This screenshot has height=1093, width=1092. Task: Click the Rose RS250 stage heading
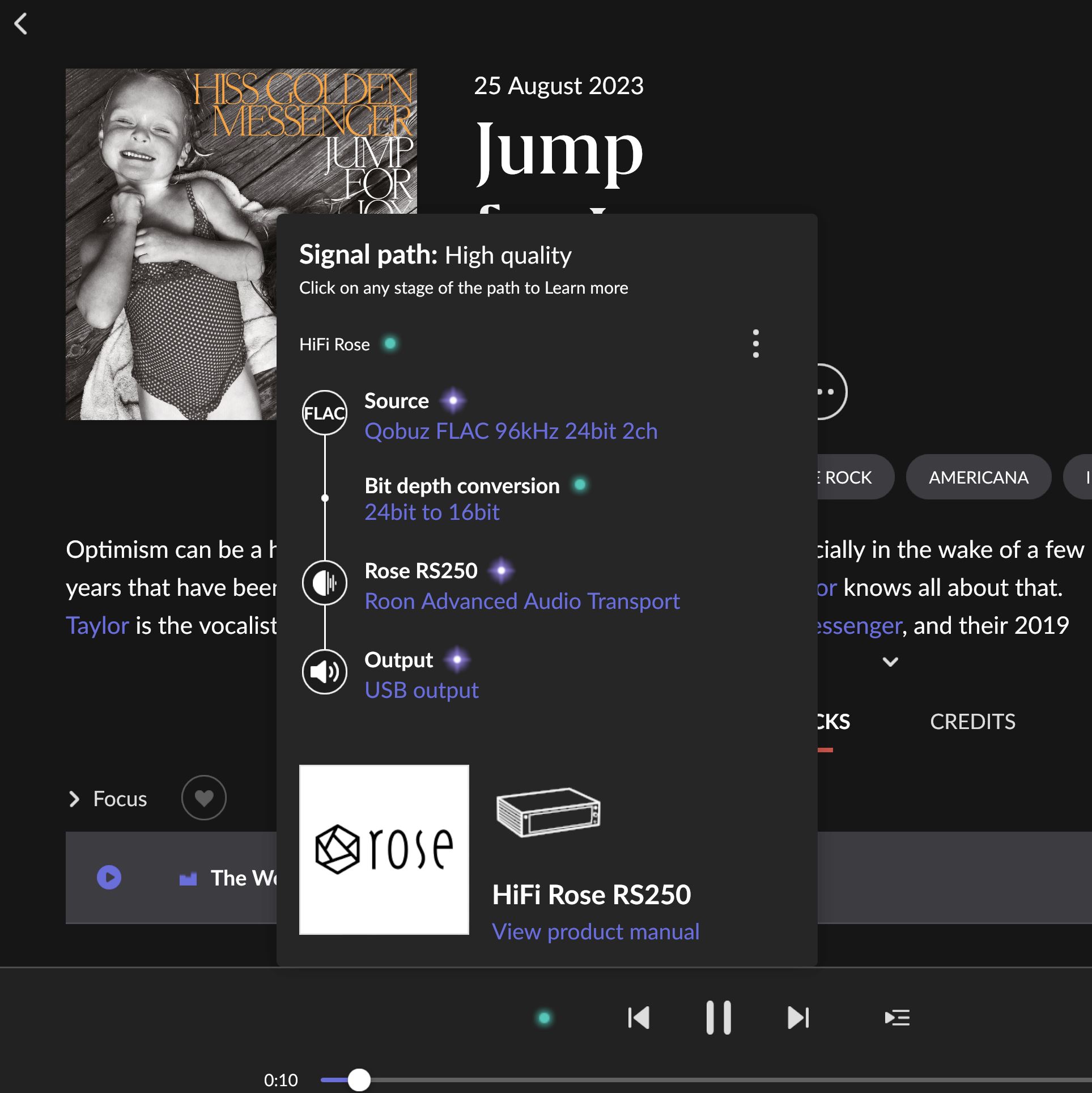(421, 571)
